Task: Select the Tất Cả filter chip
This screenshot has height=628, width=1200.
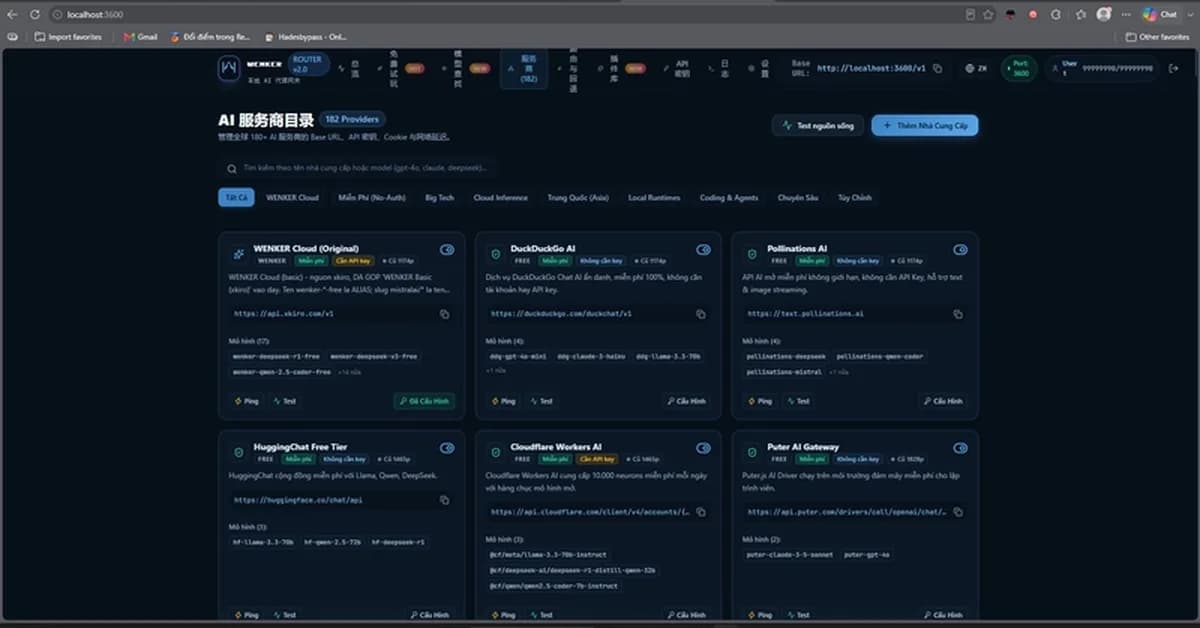Action: point(236,198)
